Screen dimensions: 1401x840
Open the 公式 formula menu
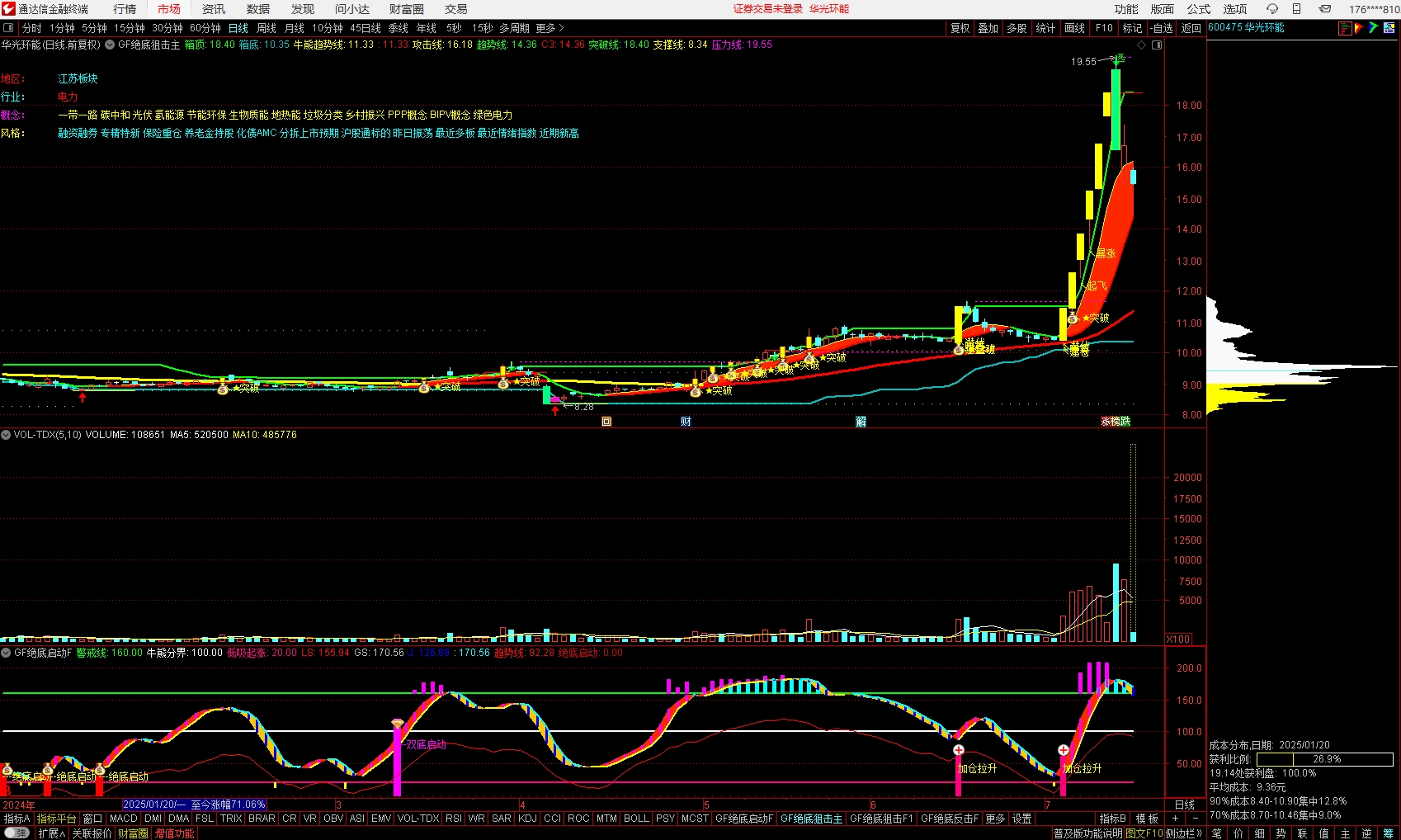point(1199,9)
